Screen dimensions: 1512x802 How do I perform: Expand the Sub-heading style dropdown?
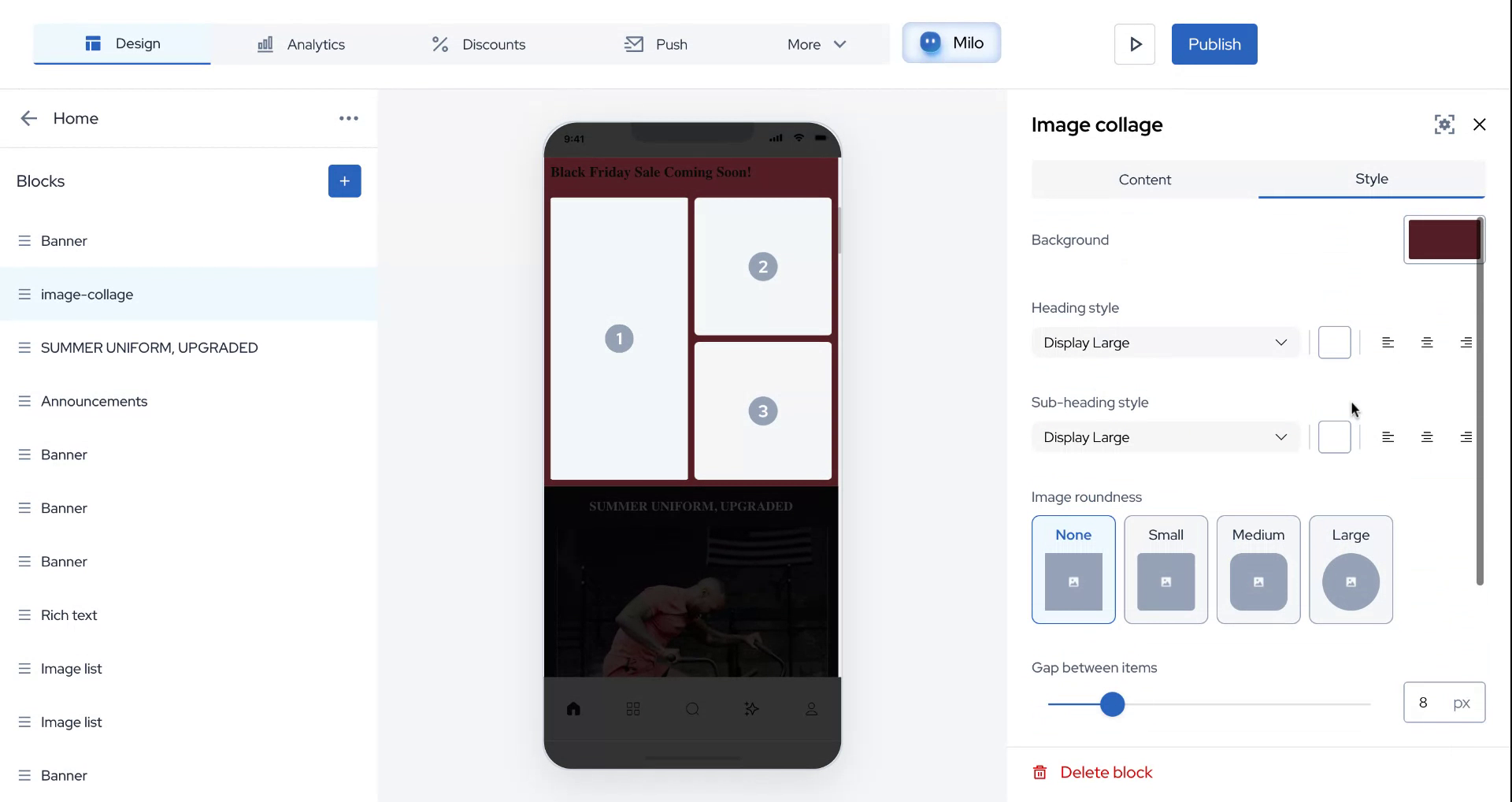pos(1165,437)
